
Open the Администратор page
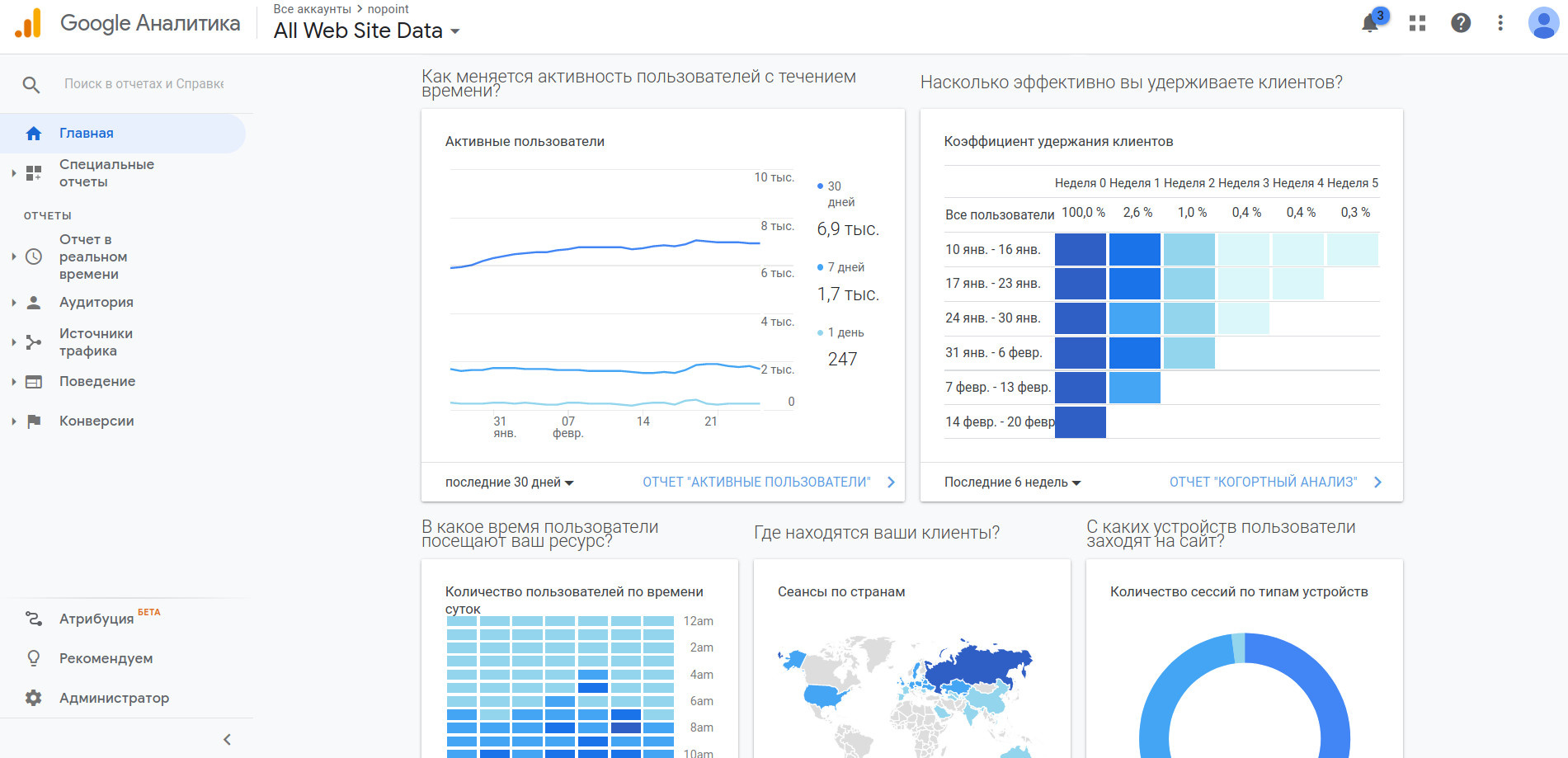pos(114,698)
